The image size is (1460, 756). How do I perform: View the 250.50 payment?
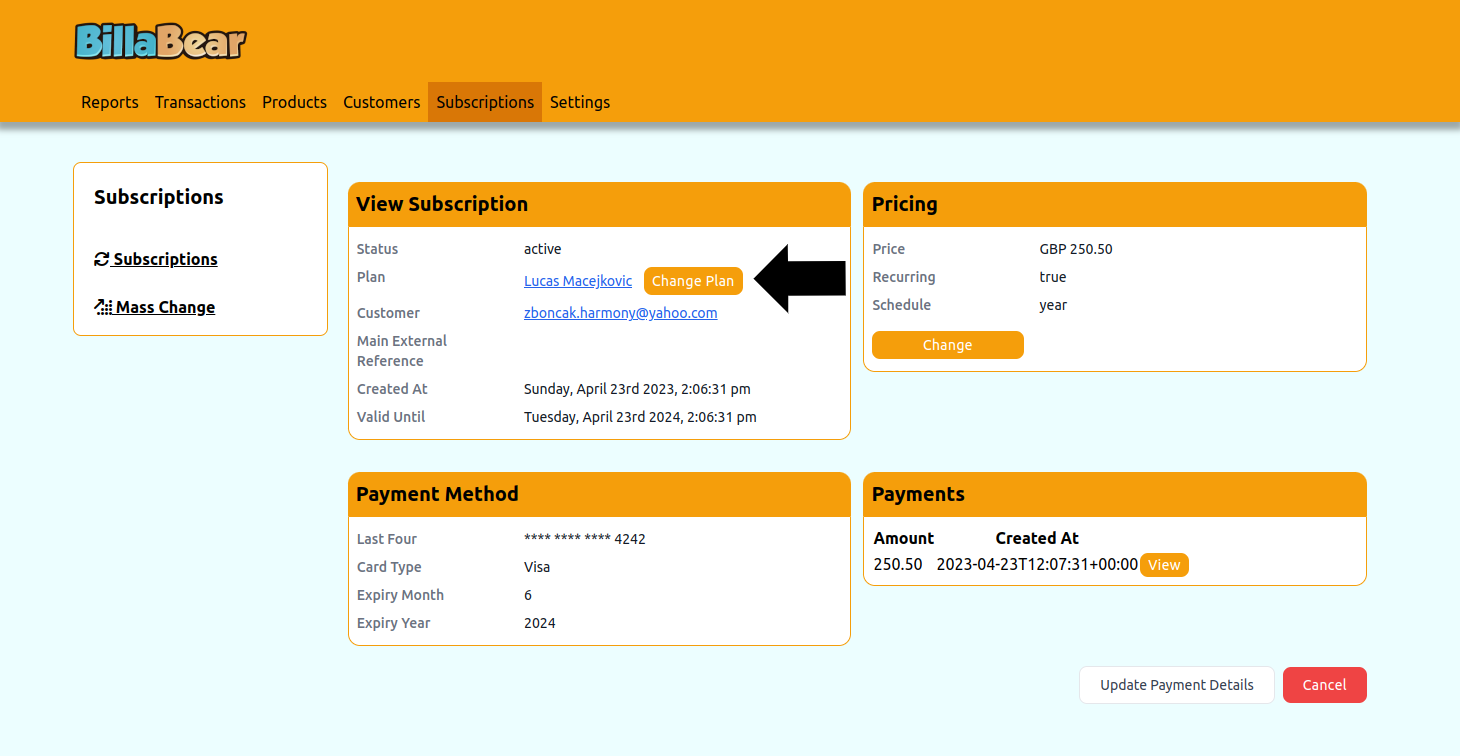click(x=1164, y=565)
